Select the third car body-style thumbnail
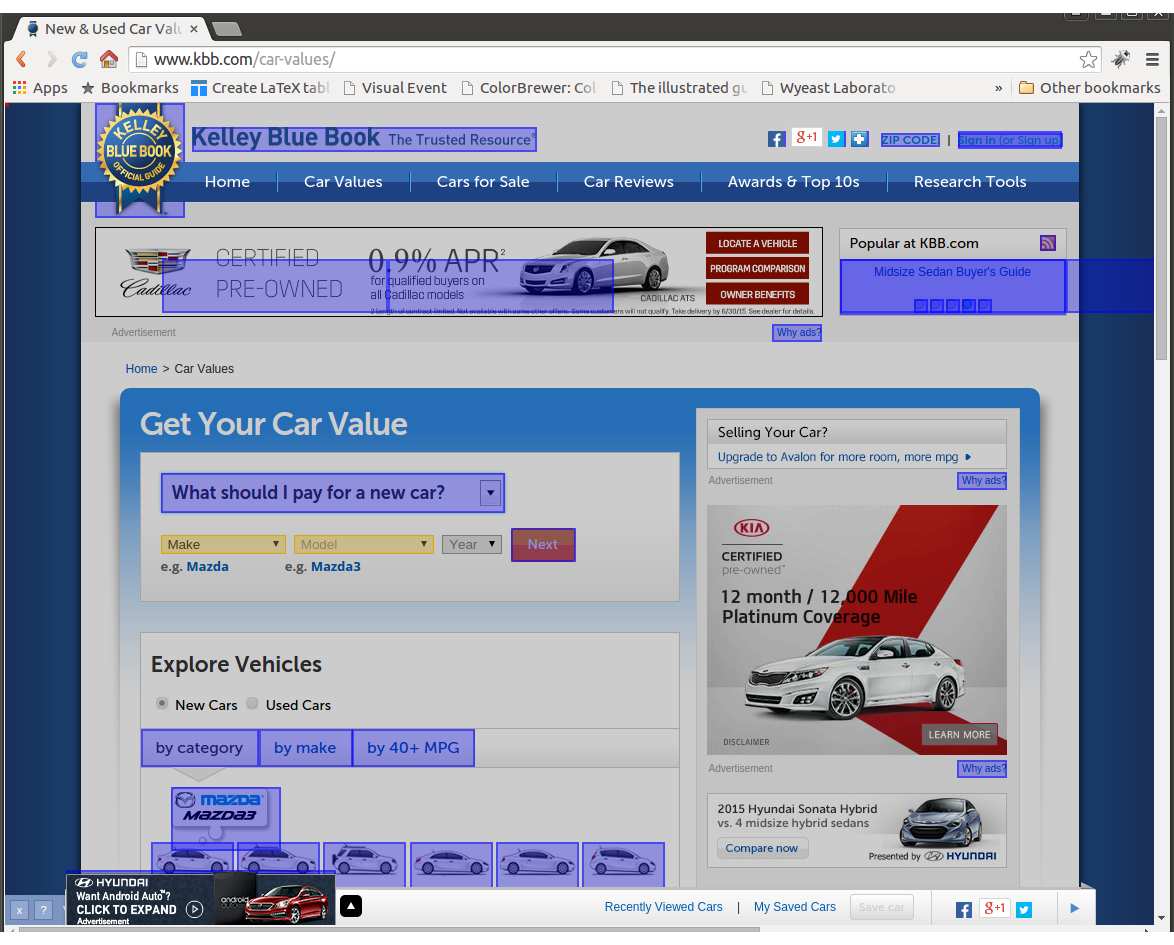This screenshot has width=1174, height=945. pyautogui.click(x=365, y=863)
